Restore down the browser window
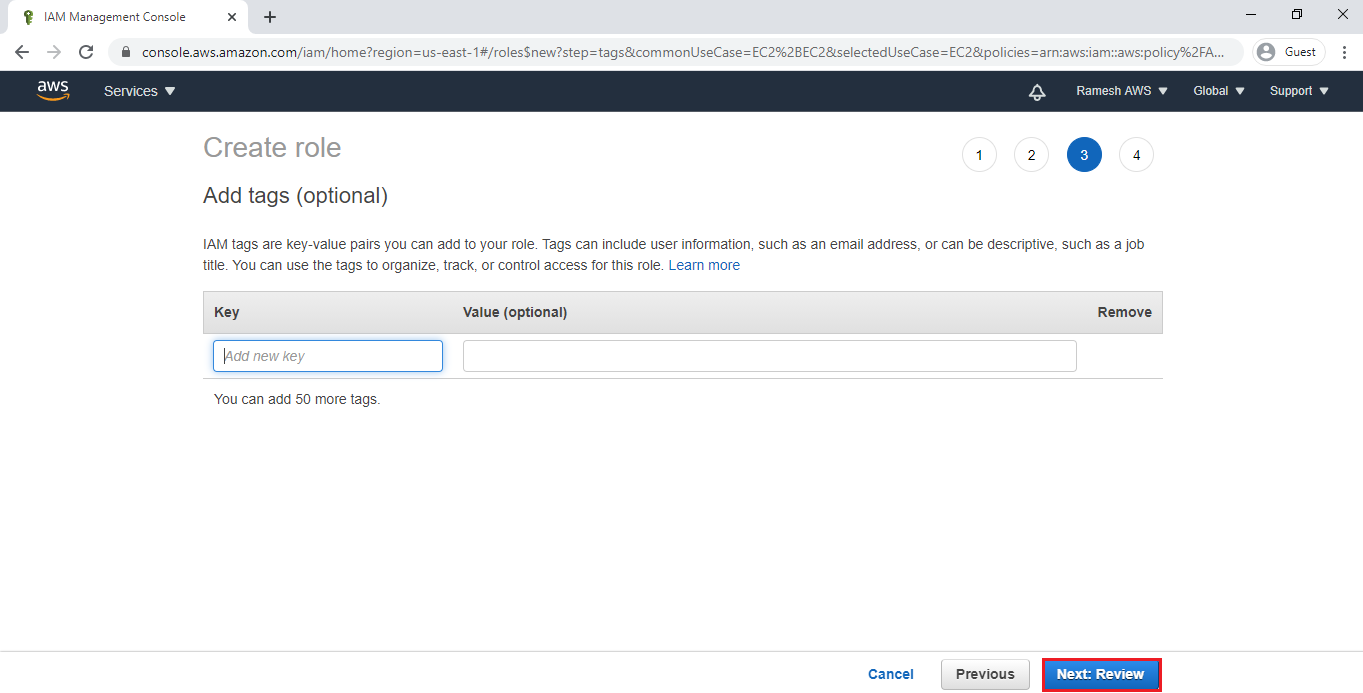Image resolution: width=1363 pixels, height=693 pixels. click(x=1297, y=14)
